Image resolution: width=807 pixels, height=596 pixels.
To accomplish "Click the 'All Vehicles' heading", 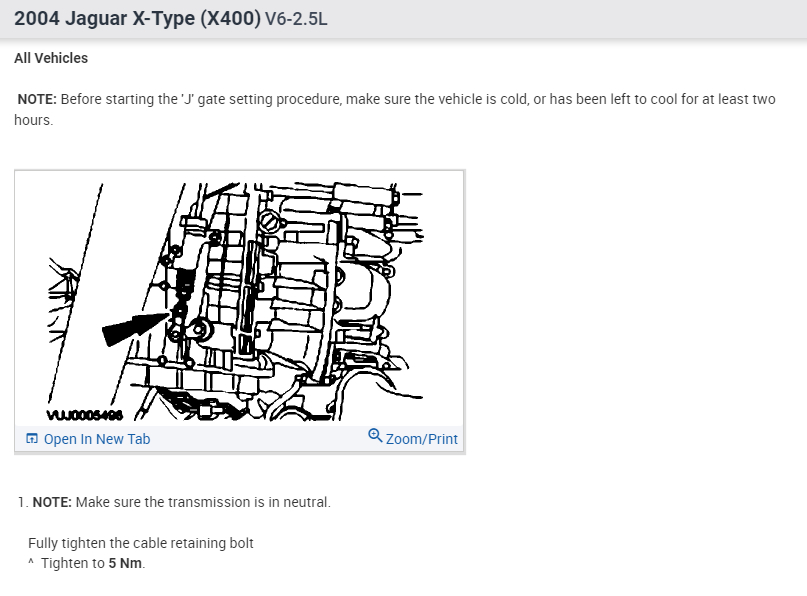I will tap(51, 58).
